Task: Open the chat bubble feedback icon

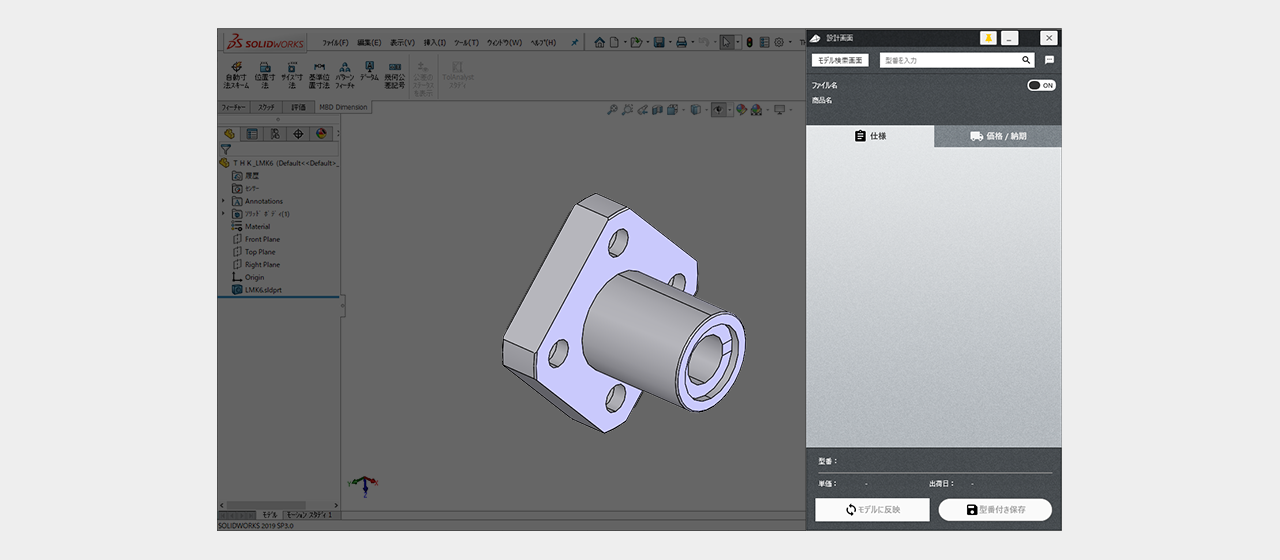Action: (1049, 61)
